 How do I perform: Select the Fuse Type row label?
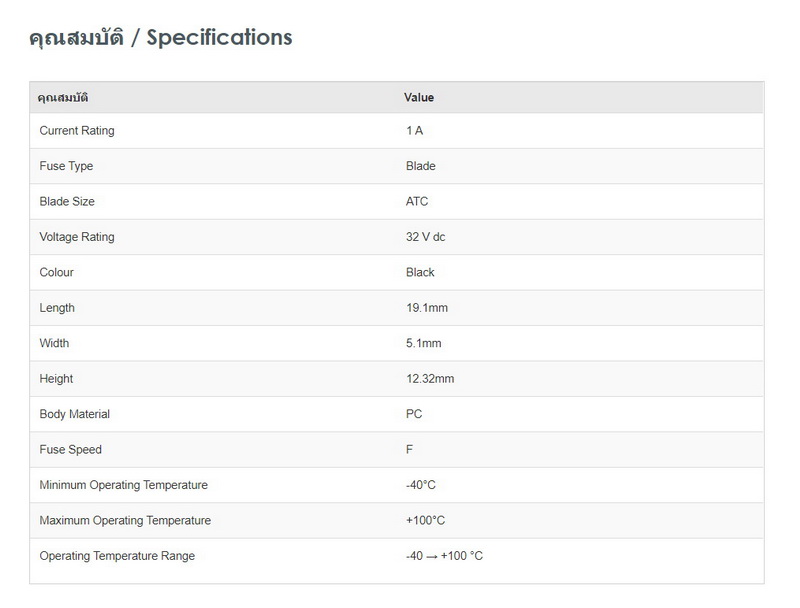66,166
